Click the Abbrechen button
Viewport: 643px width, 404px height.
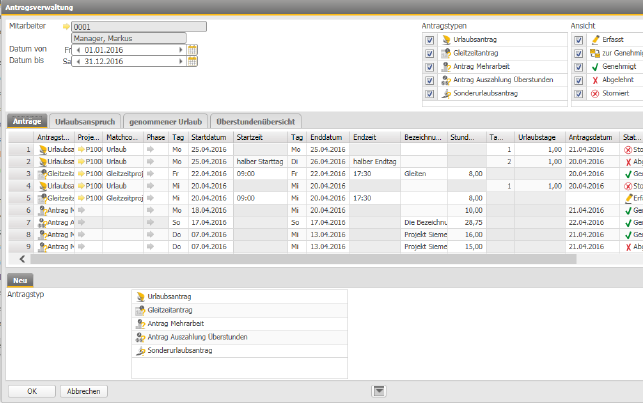[x=86, y=390]
